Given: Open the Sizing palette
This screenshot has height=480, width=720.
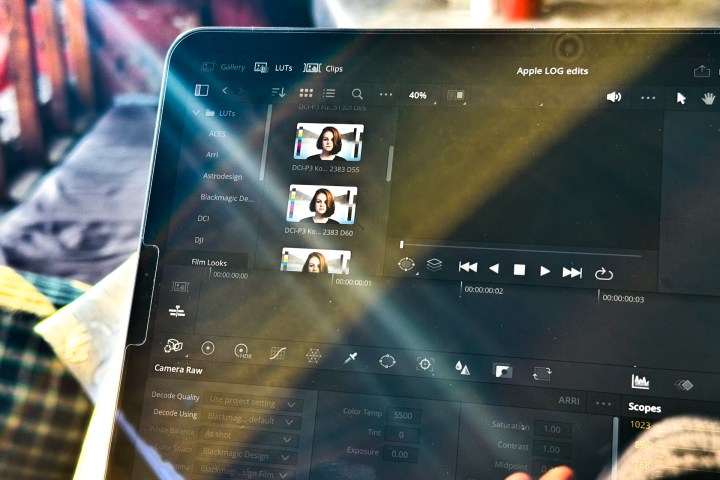Looking at the screenshot, I should click(x=542, y=373).
